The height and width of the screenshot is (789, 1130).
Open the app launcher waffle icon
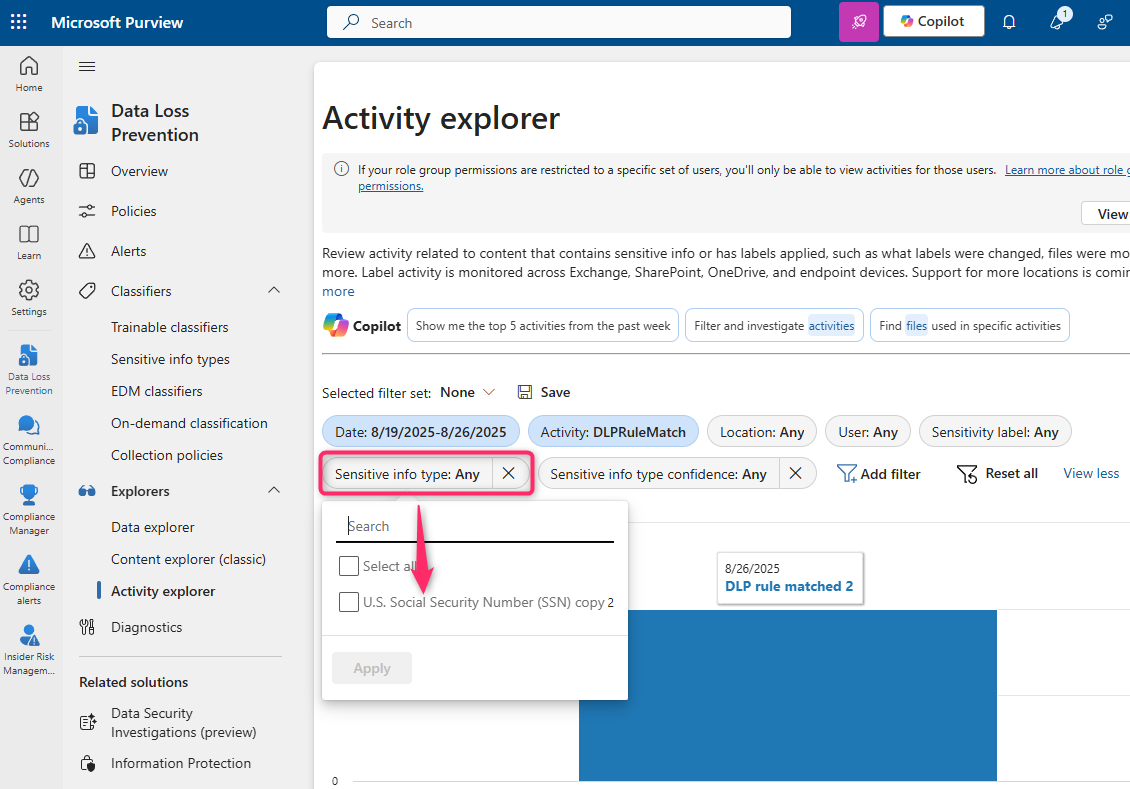pyautogui.click(x=19, y=22)
